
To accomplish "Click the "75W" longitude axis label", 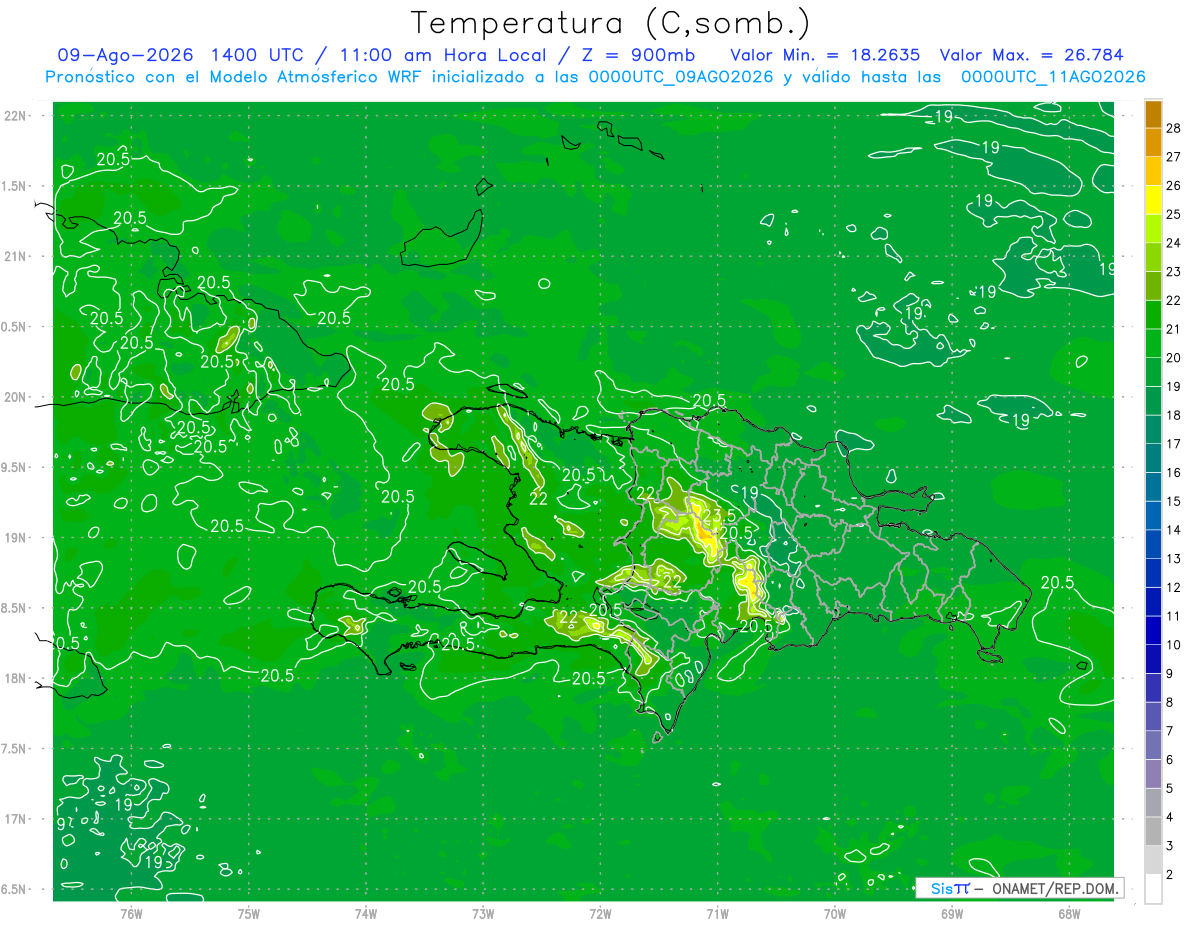I will point(248,914).
